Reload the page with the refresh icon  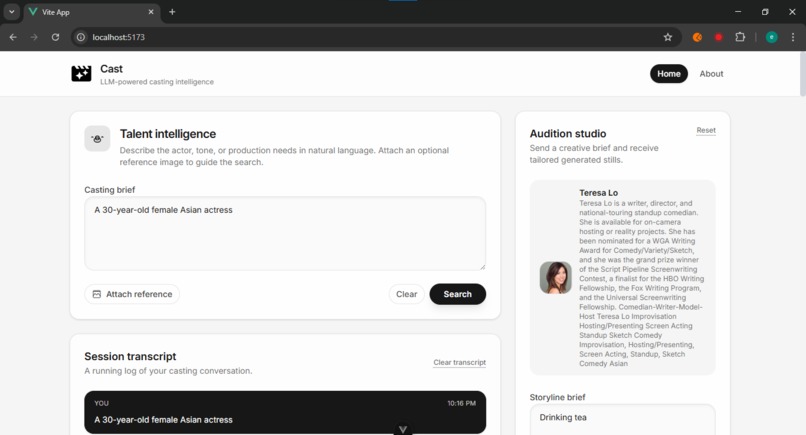pyautogui.click(x=56, y=37)
